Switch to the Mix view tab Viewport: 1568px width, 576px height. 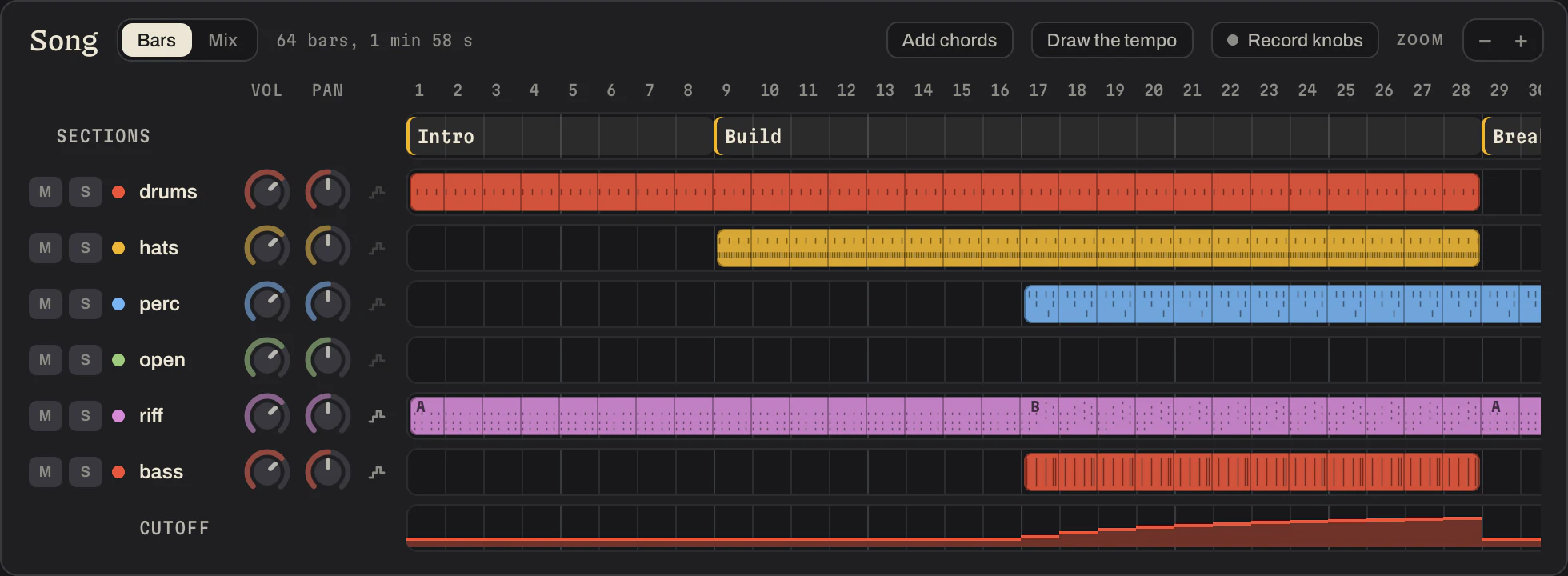[222, 40]
